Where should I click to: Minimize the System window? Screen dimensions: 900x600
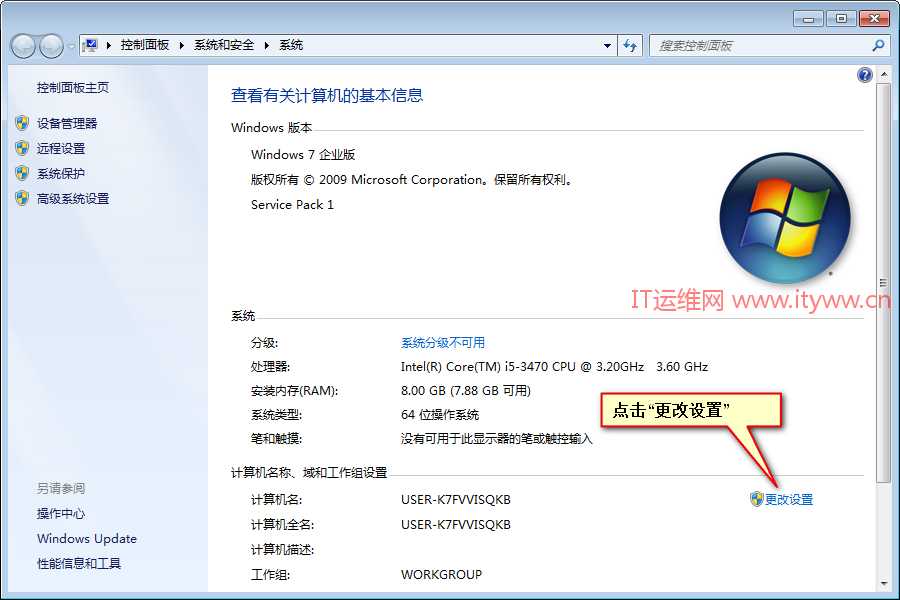coord(809,19)
